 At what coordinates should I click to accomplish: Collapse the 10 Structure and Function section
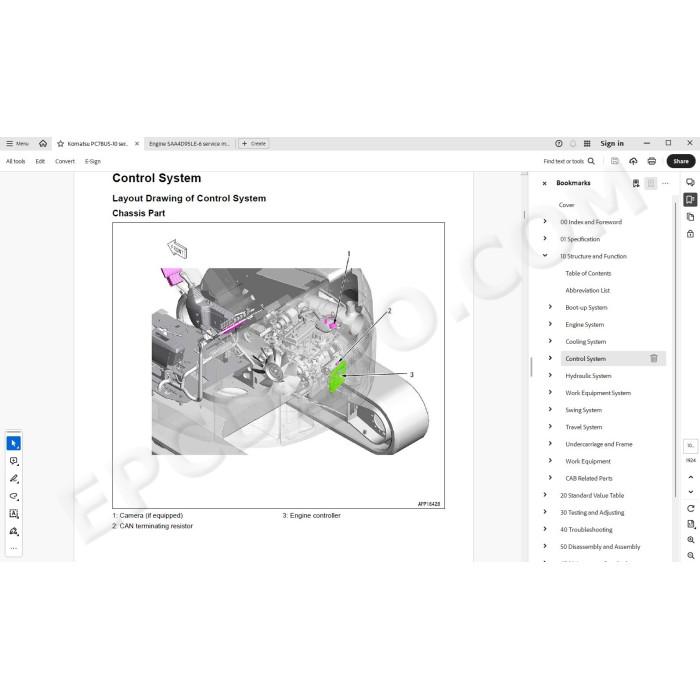545,256
